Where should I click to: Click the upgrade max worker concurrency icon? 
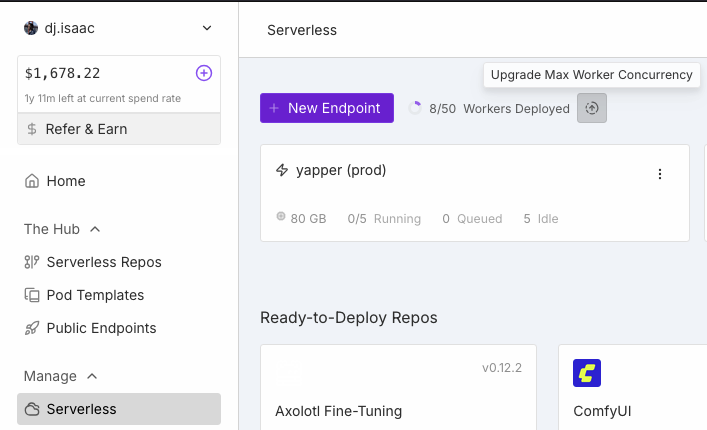click(592, 109)
